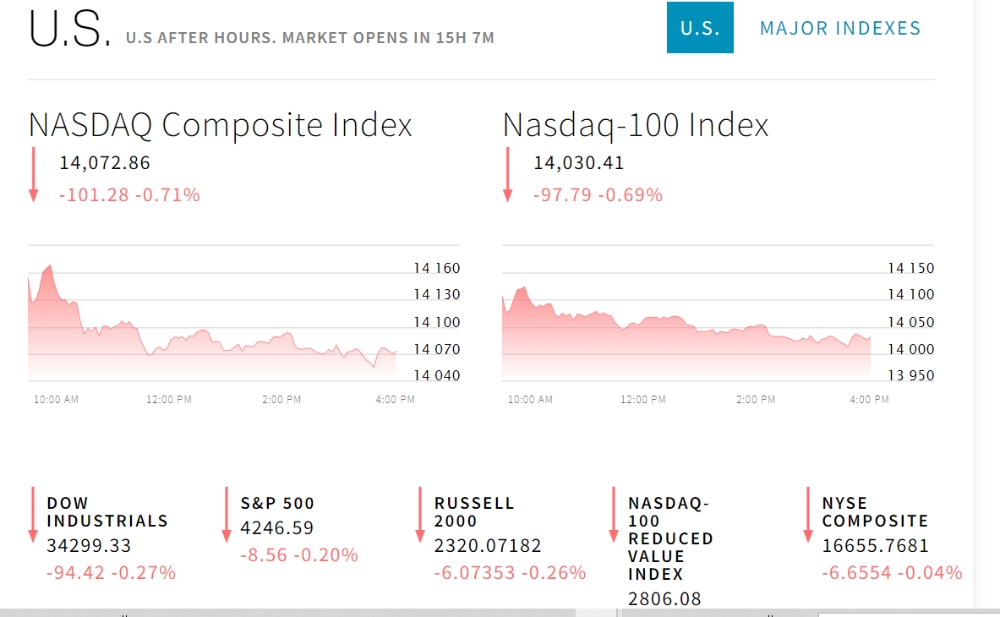Viewport: 1000px width, 617px height.
Task: Open the Dow Industrials index link
Action: [x=107, y=512]
